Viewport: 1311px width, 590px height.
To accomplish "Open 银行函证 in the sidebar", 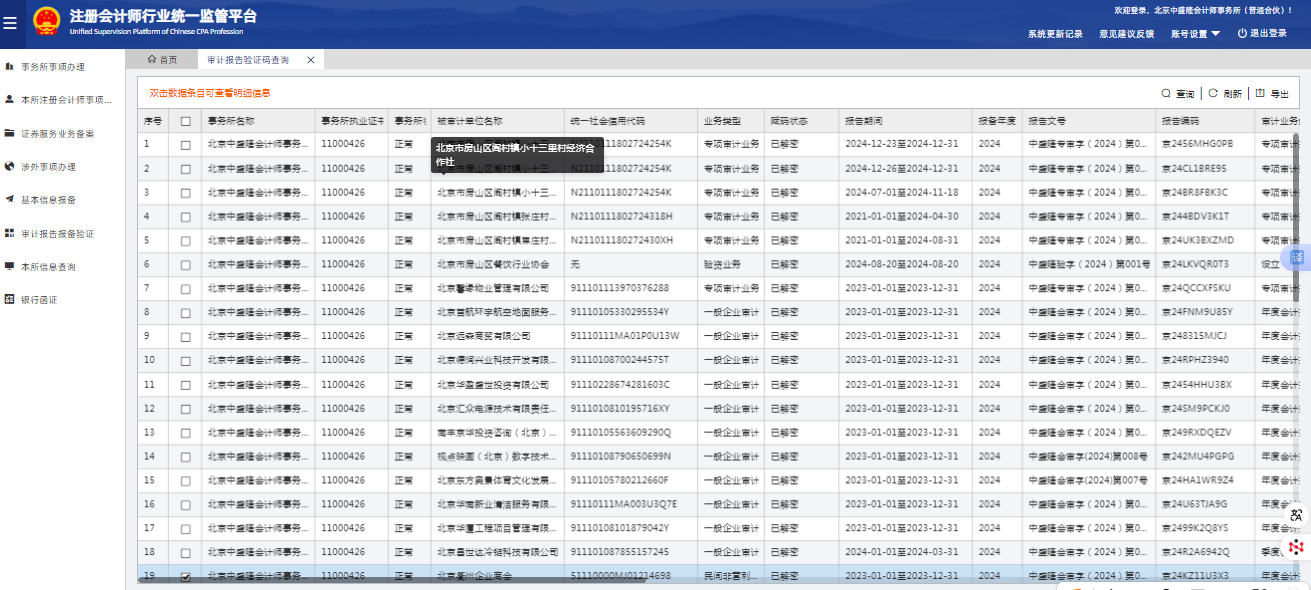I will point(40,299).
